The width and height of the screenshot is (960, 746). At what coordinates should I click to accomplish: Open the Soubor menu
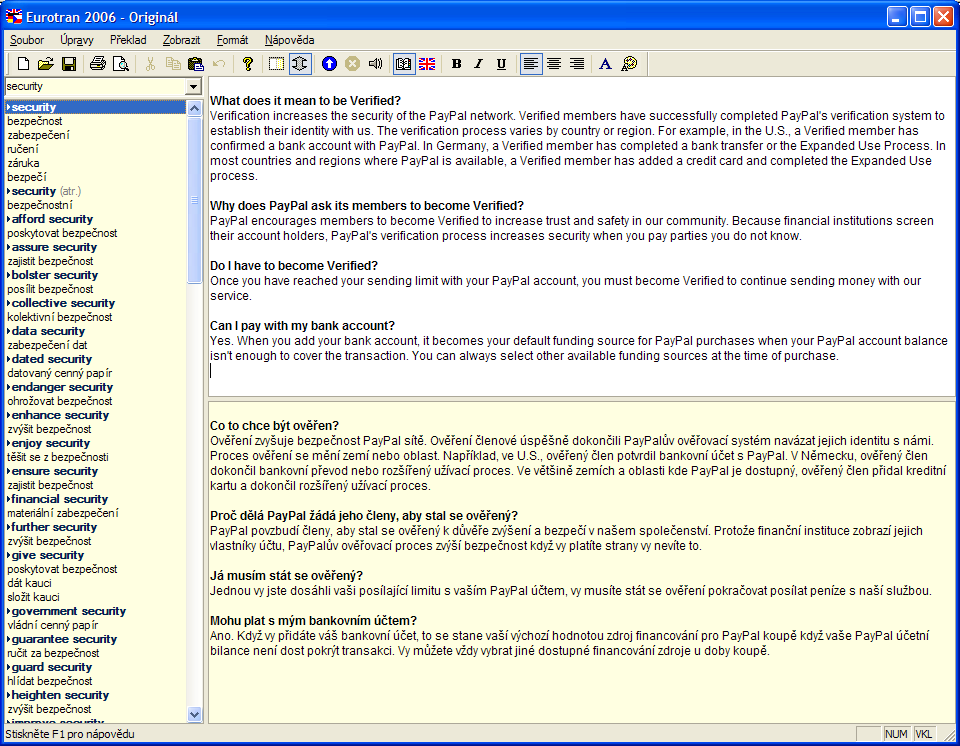coord(27,40)
